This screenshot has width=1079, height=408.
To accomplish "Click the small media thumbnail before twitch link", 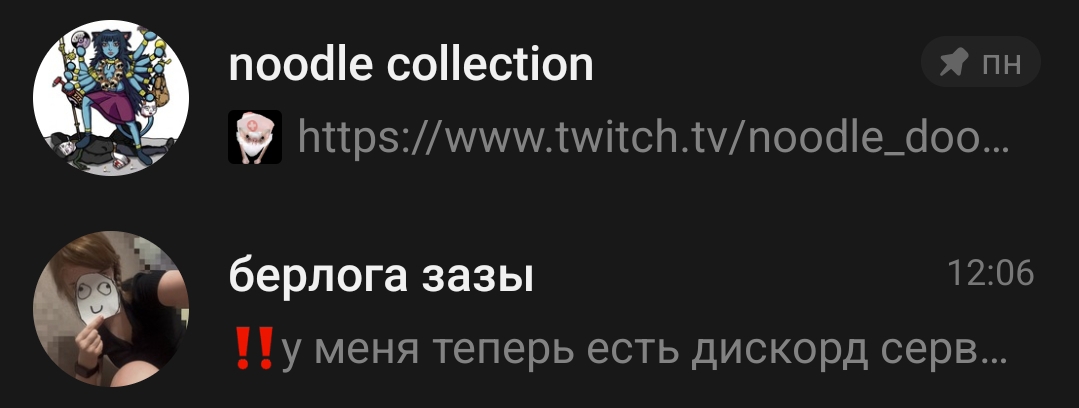I will (x=255, y=137).
